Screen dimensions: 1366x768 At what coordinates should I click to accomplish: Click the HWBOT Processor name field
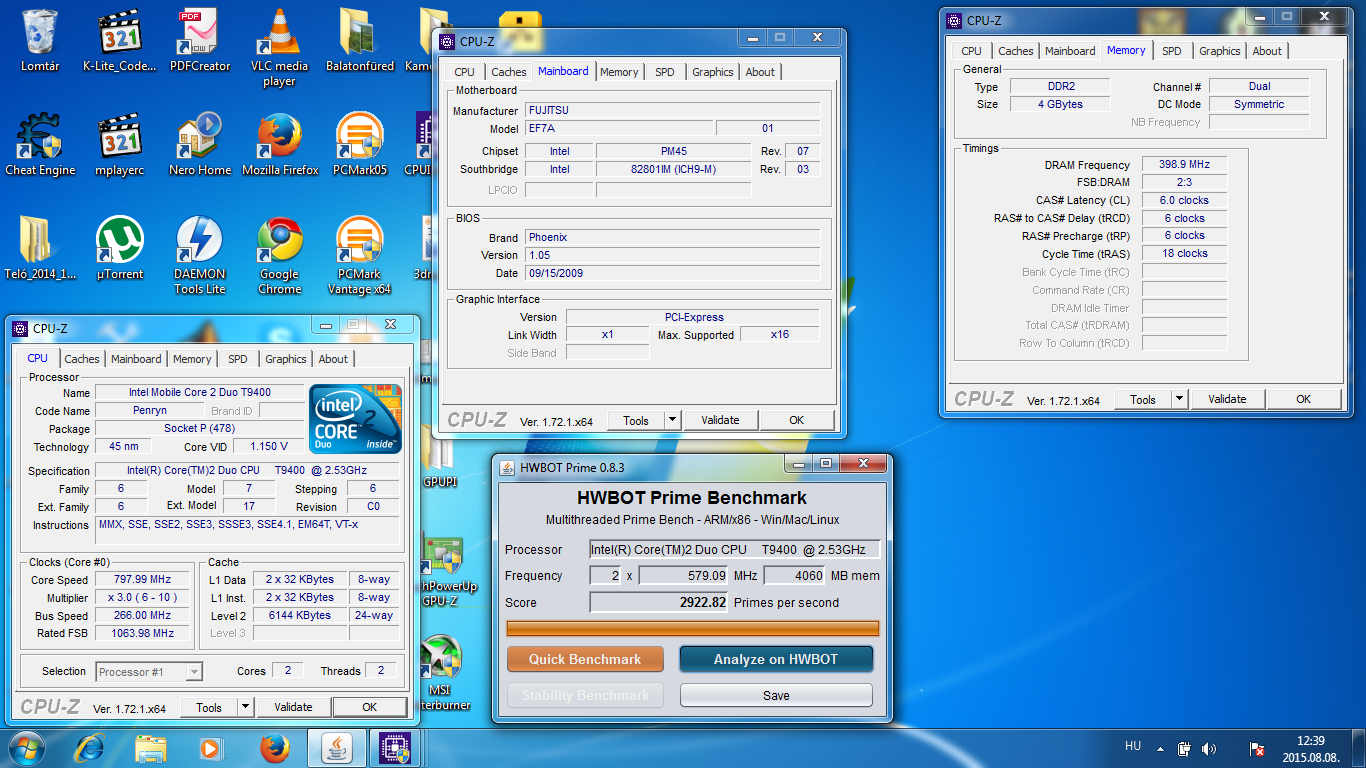pyautogui.click(x=735, y=549)
